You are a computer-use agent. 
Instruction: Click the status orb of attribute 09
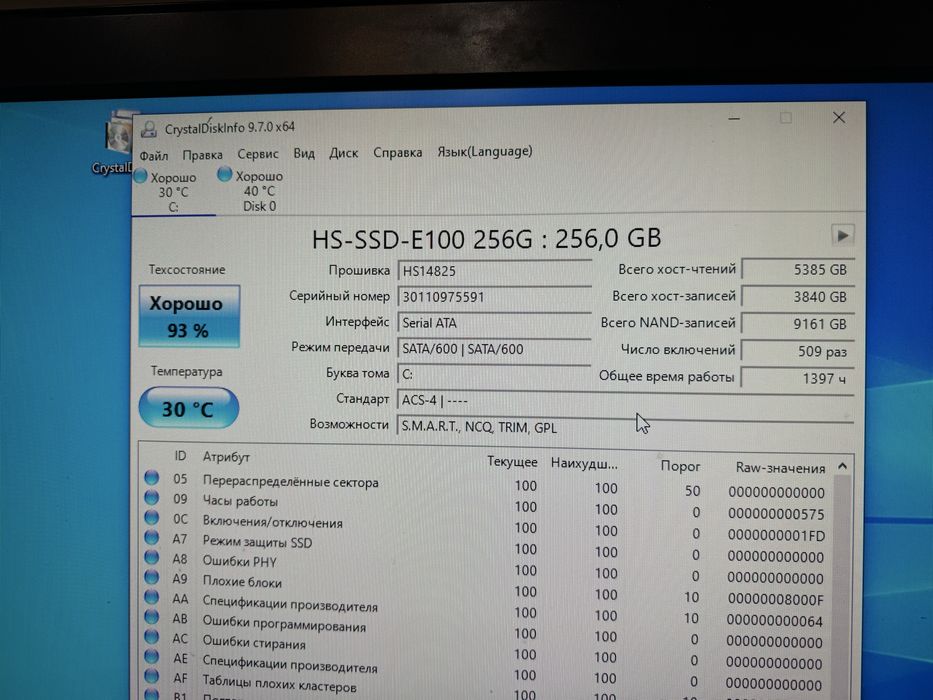pos(152,498)
